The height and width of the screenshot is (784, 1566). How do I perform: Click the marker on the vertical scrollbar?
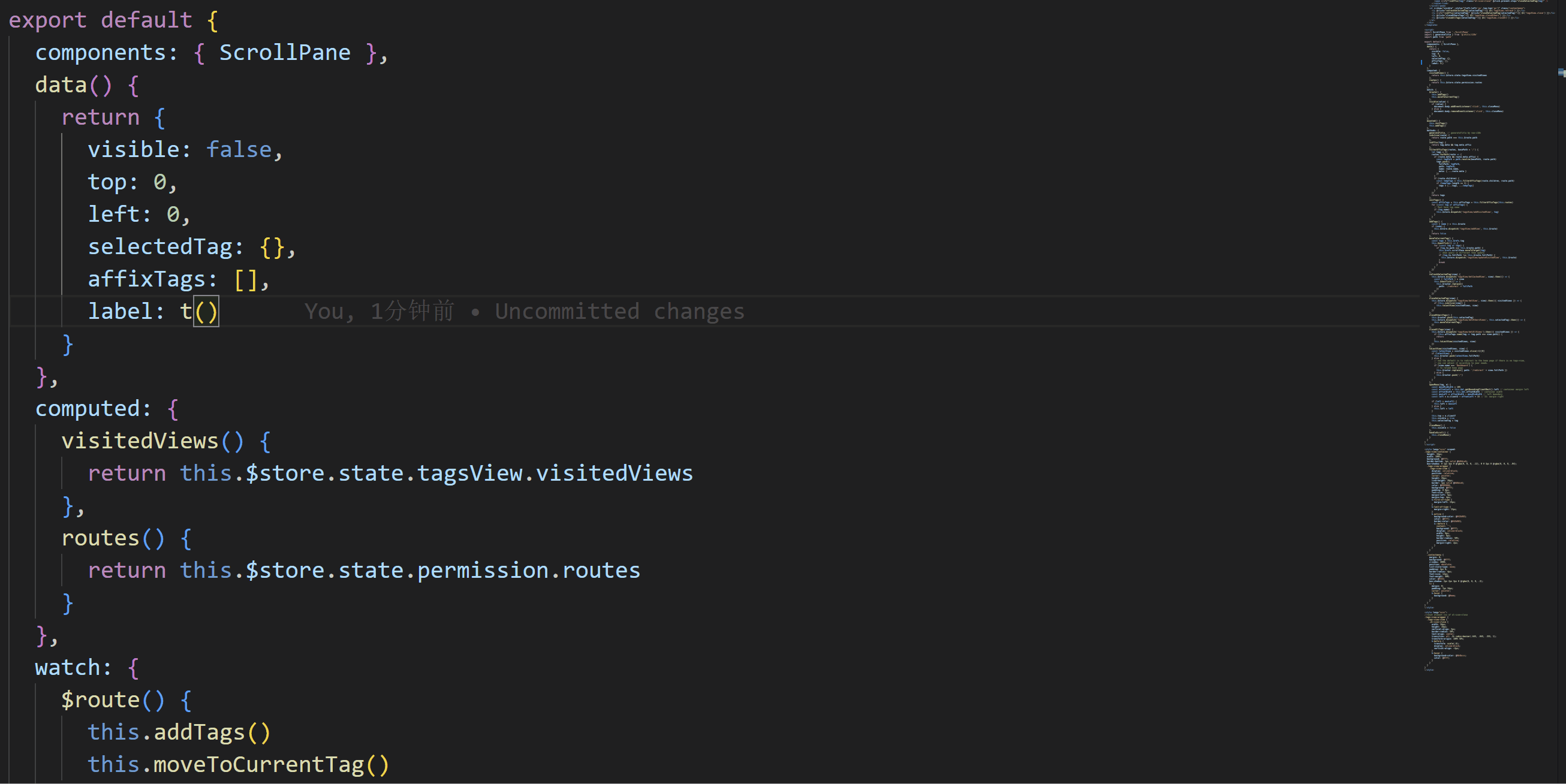click(x=1561, y=73)
